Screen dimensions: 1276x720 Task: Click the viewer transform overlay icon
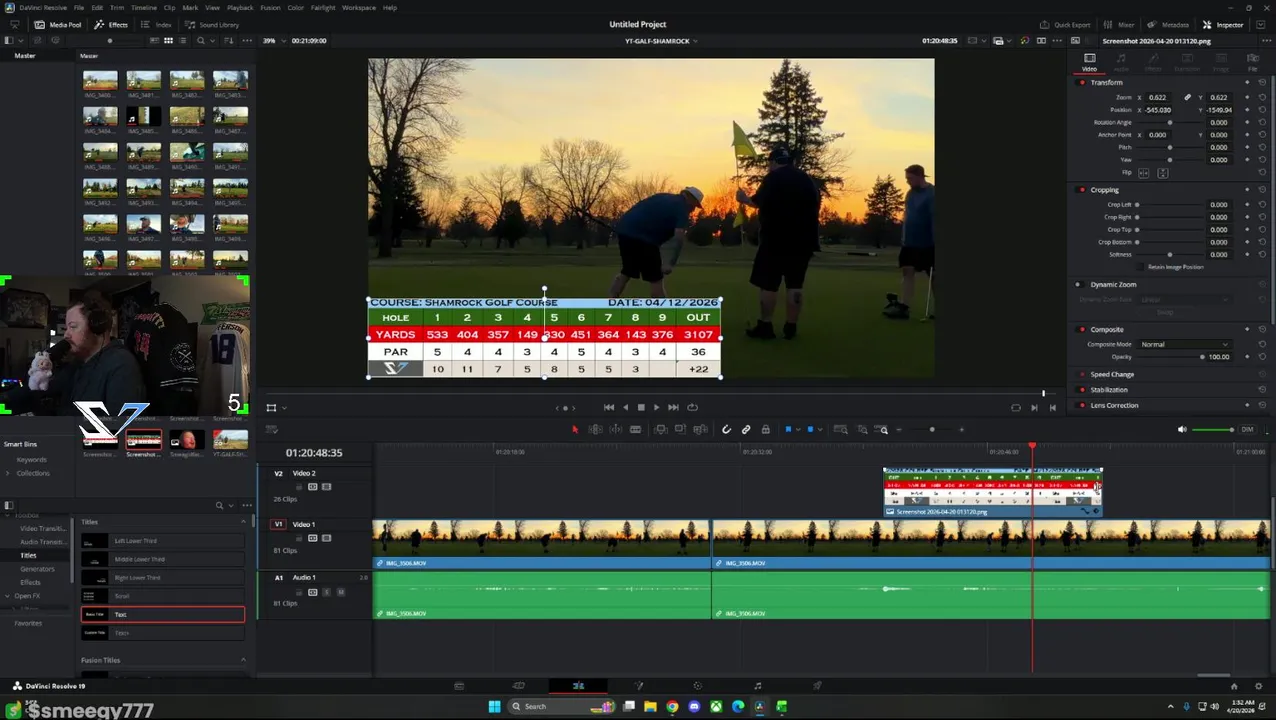pos(271,407)
